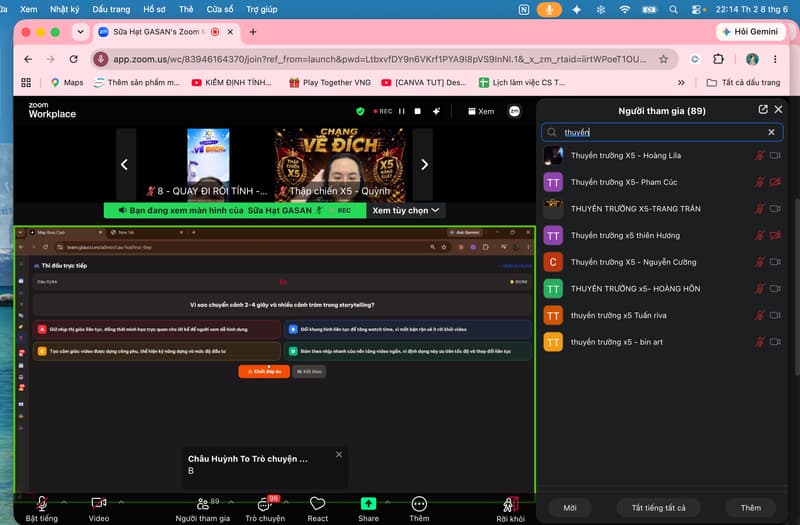
Task: Clear the participant search field
Action: (x=771, y=132)
